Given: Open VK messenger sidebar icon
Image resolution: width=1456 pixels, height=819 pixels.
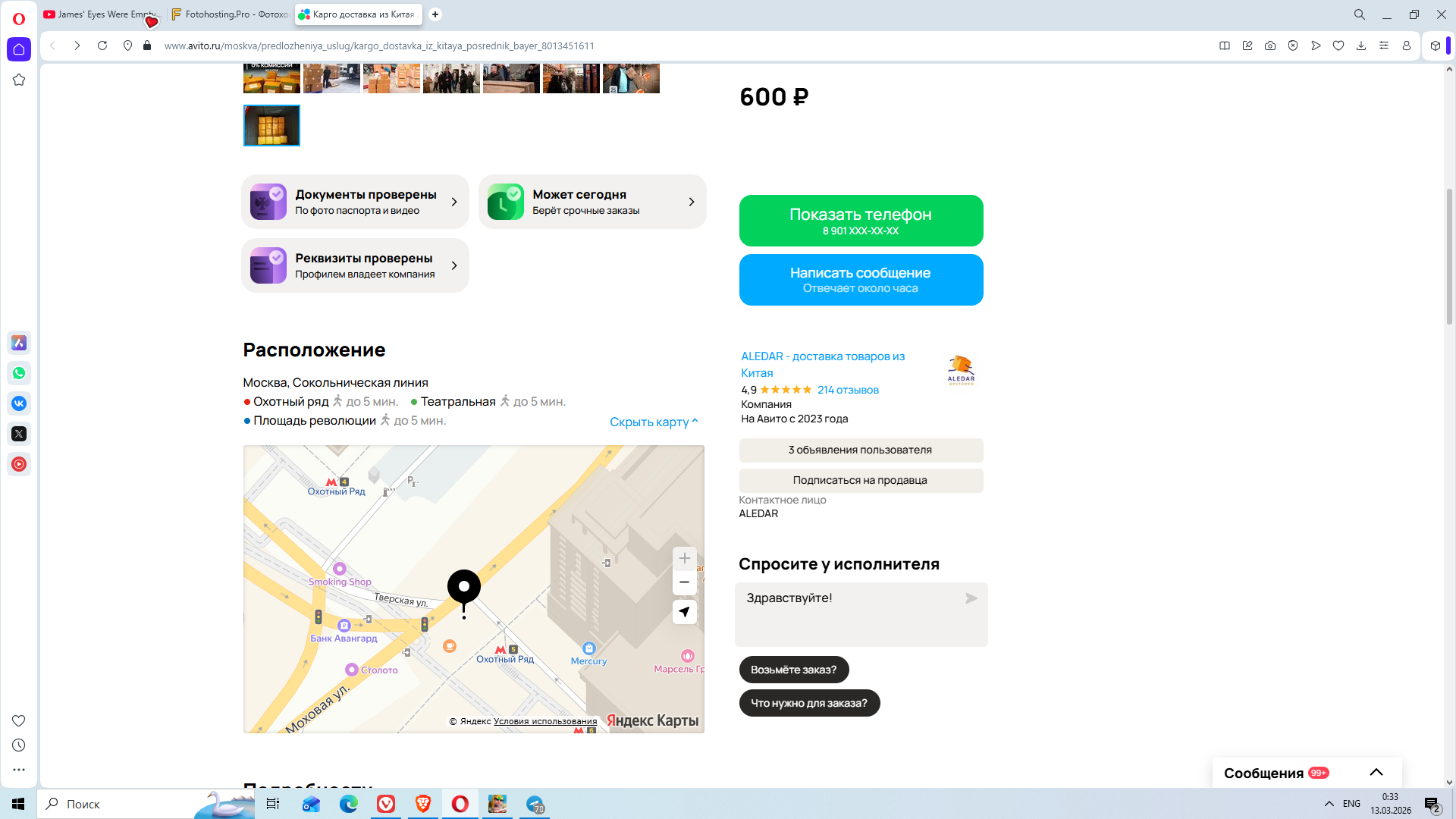Looking at the screenshot, I should [x=19, y=403].
